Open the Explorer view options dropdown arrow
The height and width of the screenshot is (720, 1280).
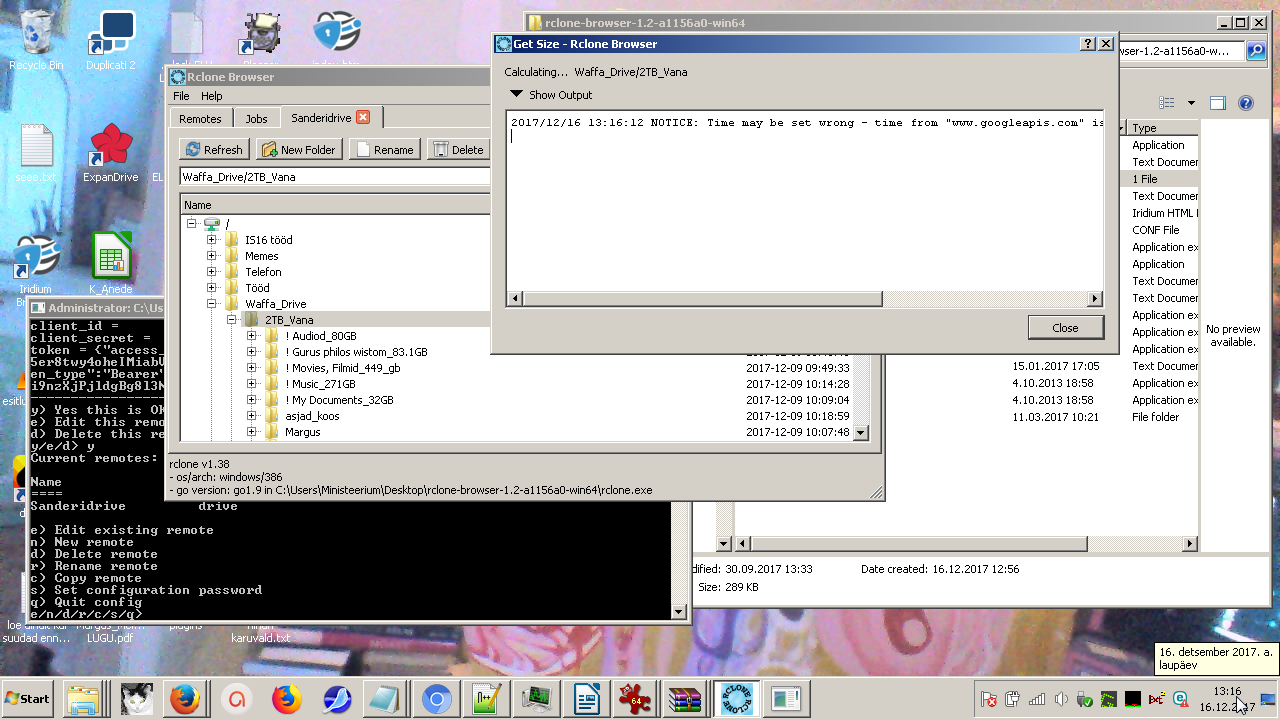(x=1191, y=103)
